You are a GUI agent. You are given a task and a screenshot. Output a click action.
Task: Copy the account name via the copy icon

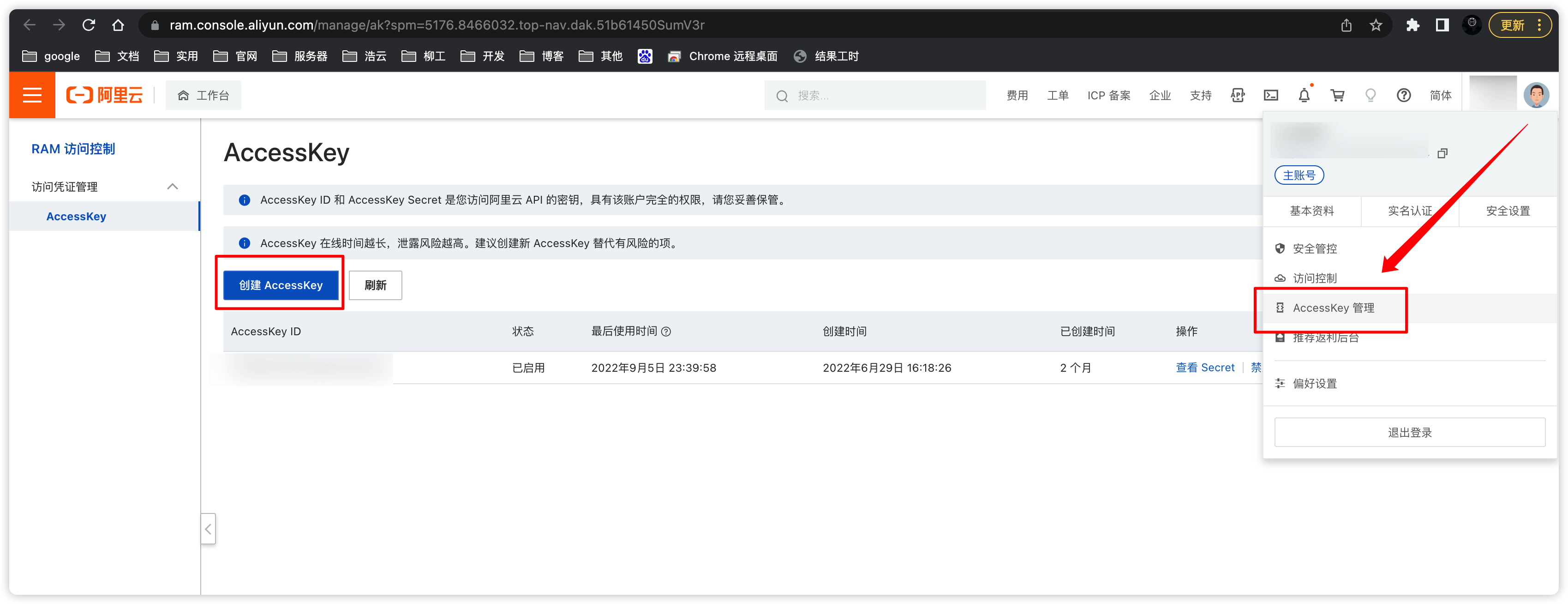[x=1442, y=153]
